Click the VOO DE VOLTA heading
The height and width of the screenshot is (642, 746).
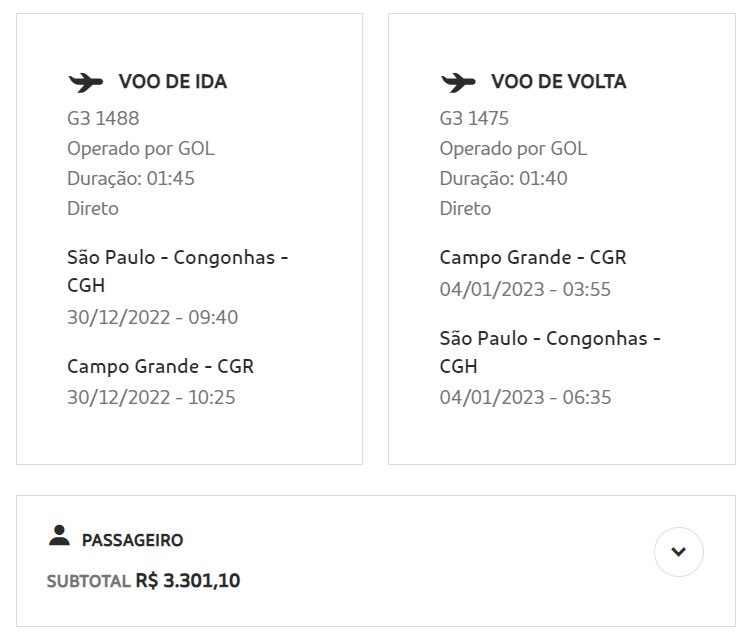[x=559, y=82]
